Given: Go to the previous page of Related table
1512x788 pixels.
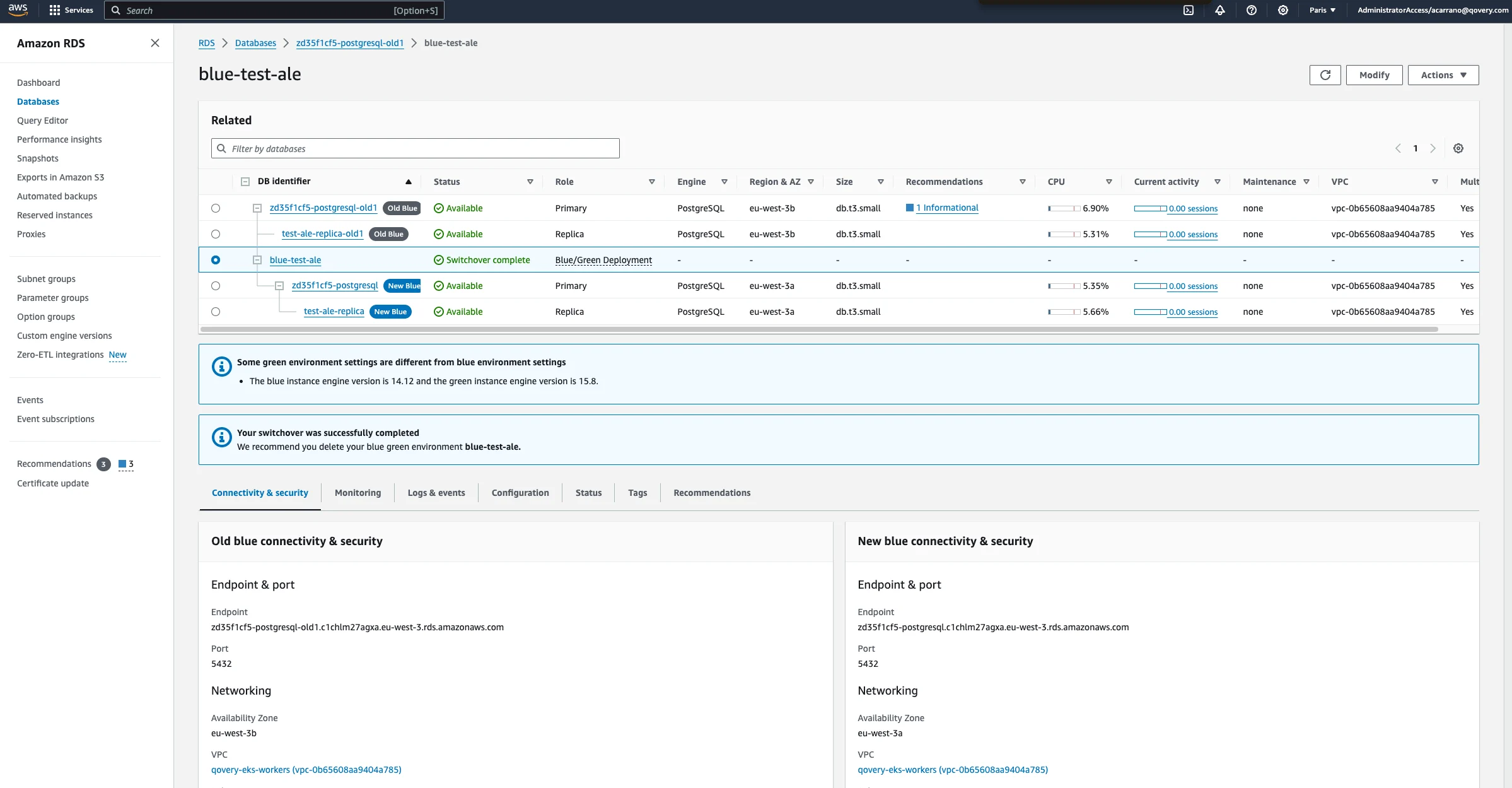Looking at the screenshot, I should (1398, 148).
